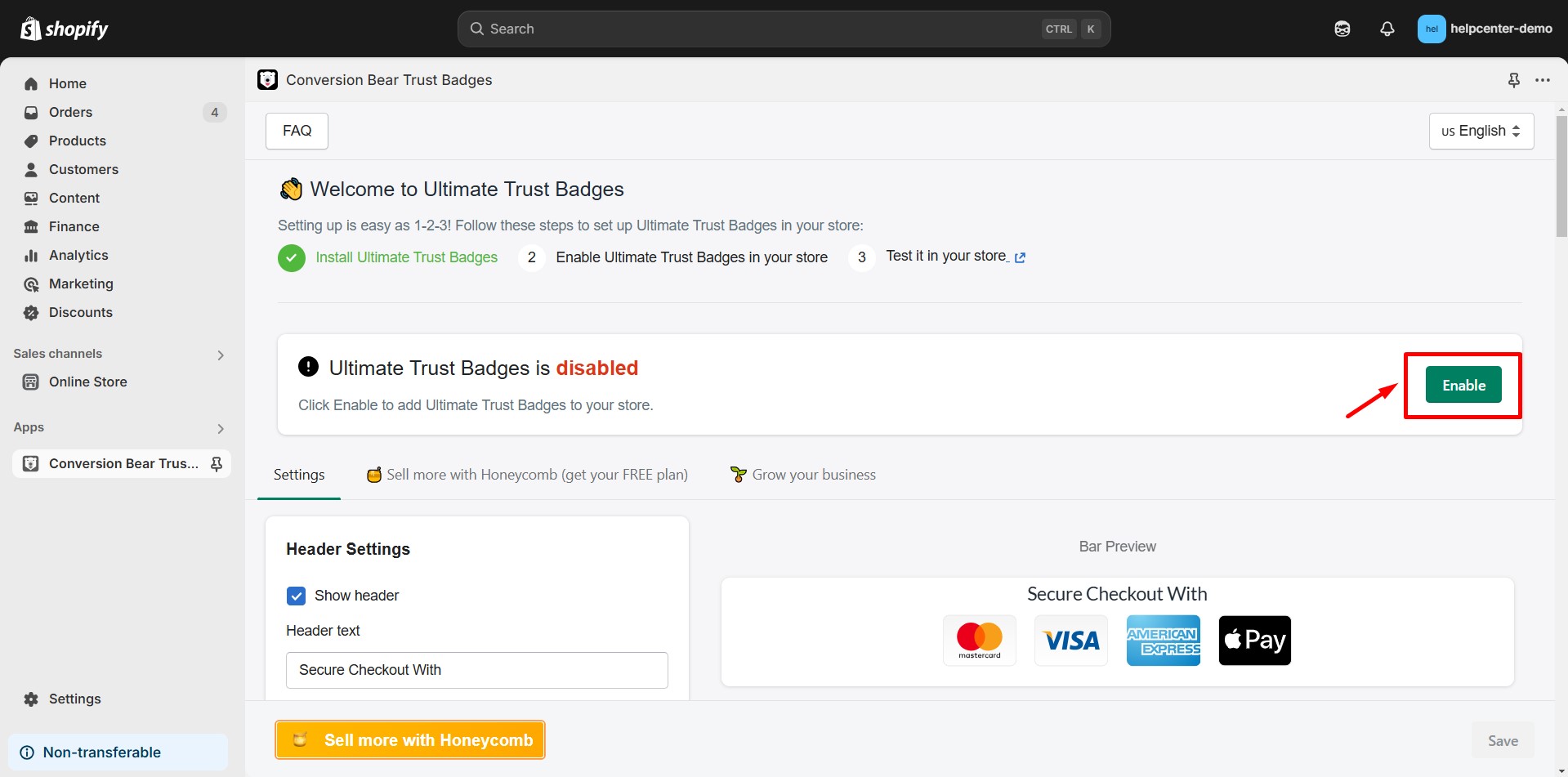The height and width of the screenshot is (777, 1568).
Task: Open Marketing from the sidebar
Action: [81, 284]
